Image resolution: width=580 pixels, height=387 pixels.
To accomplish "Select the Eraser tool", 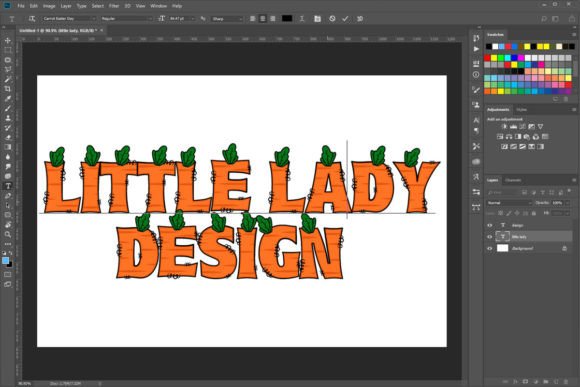I will pyautogui.click(x=8, y=137).
